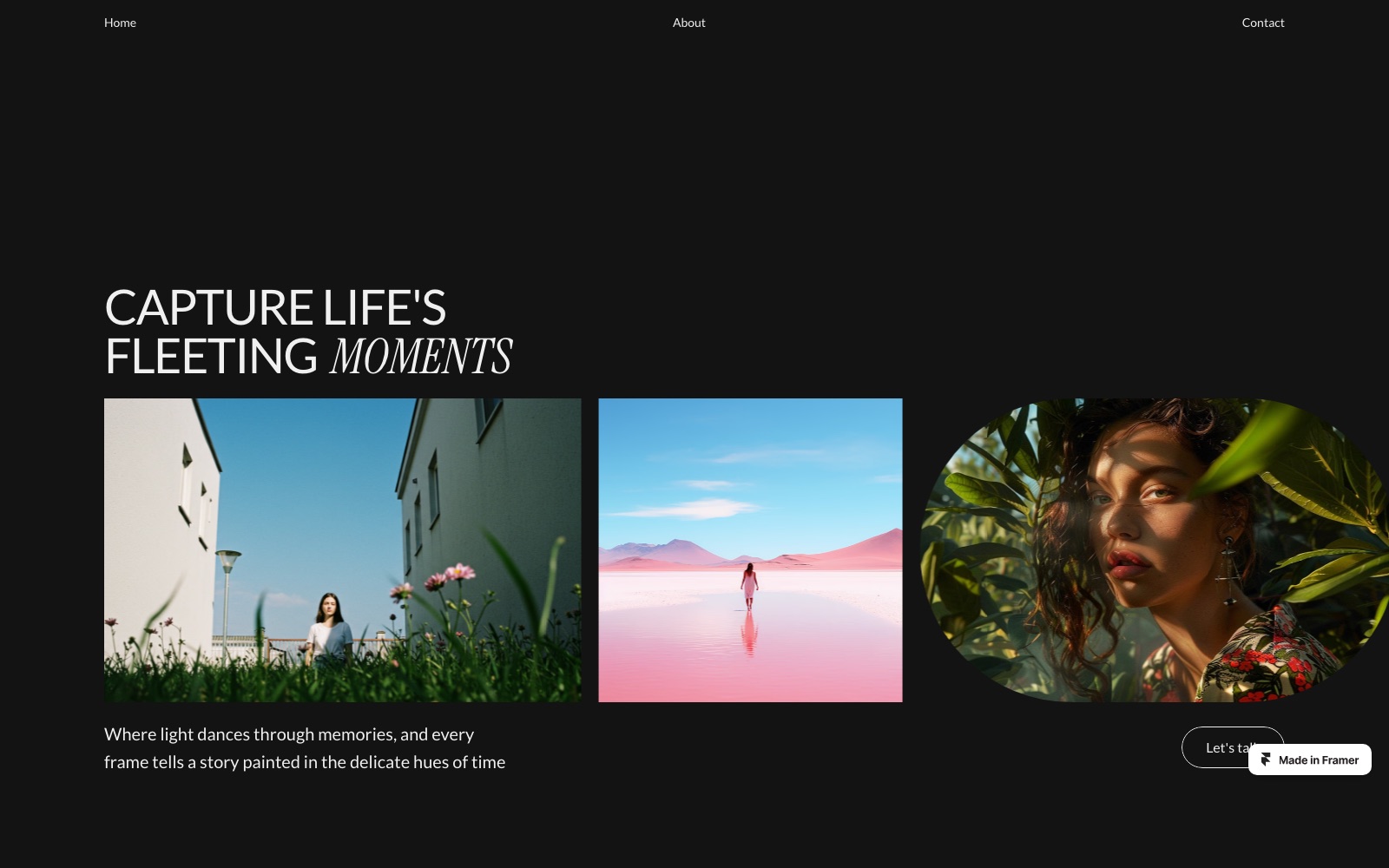
Task: Click the walking woman on pink lake
Action: pos(749,586)
